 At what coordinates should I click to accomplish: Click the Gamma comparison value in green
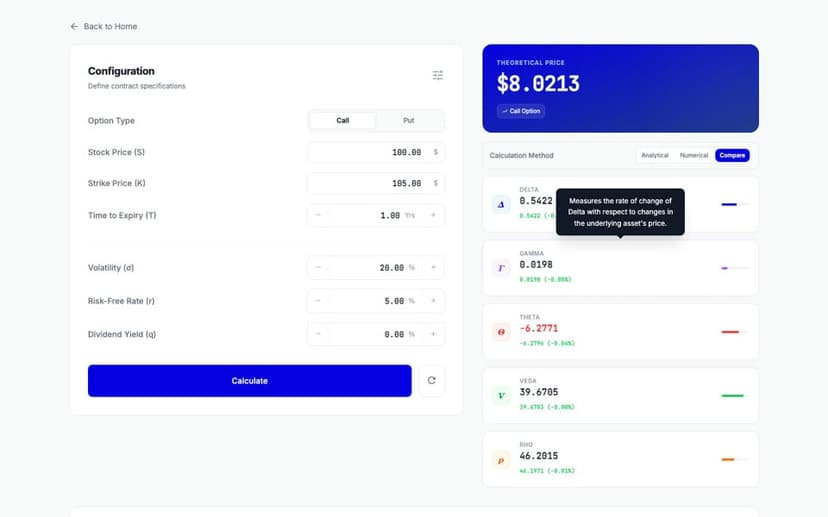545,279
